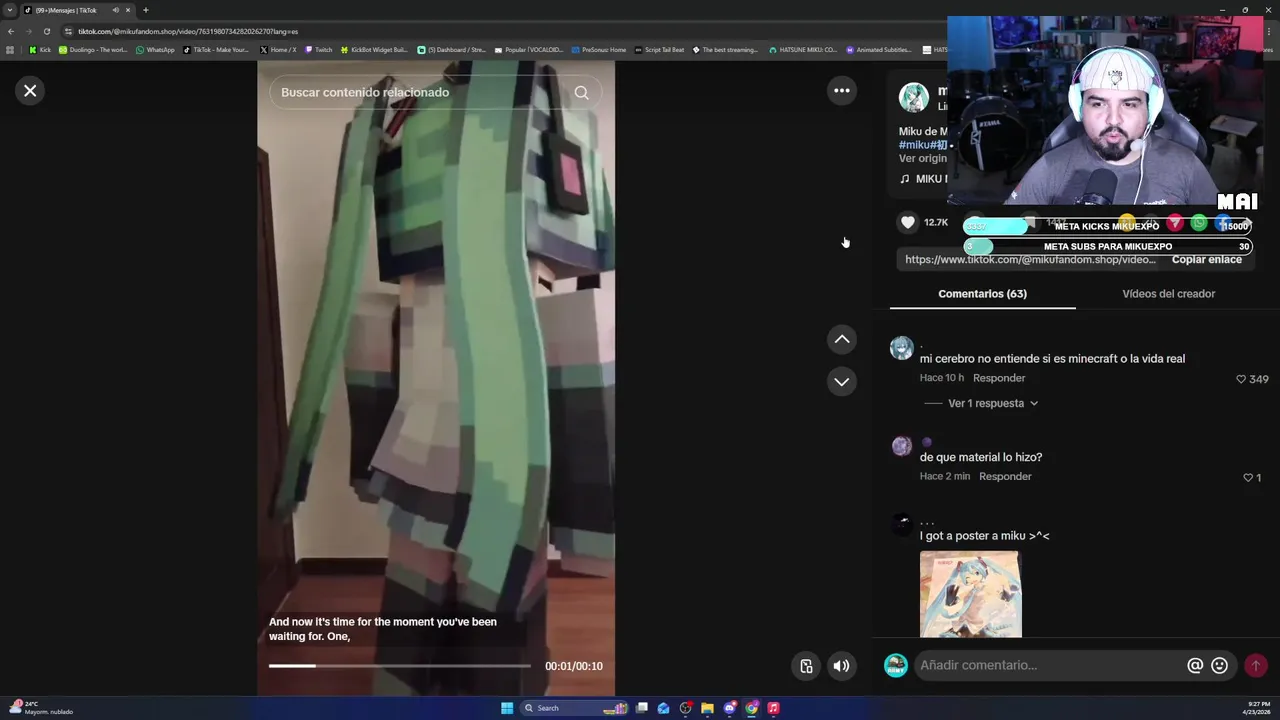Viewport: 1280px width, 720px height.
Task: Switch to Vídeos del creador tab
Action: tap(1168, 294)
